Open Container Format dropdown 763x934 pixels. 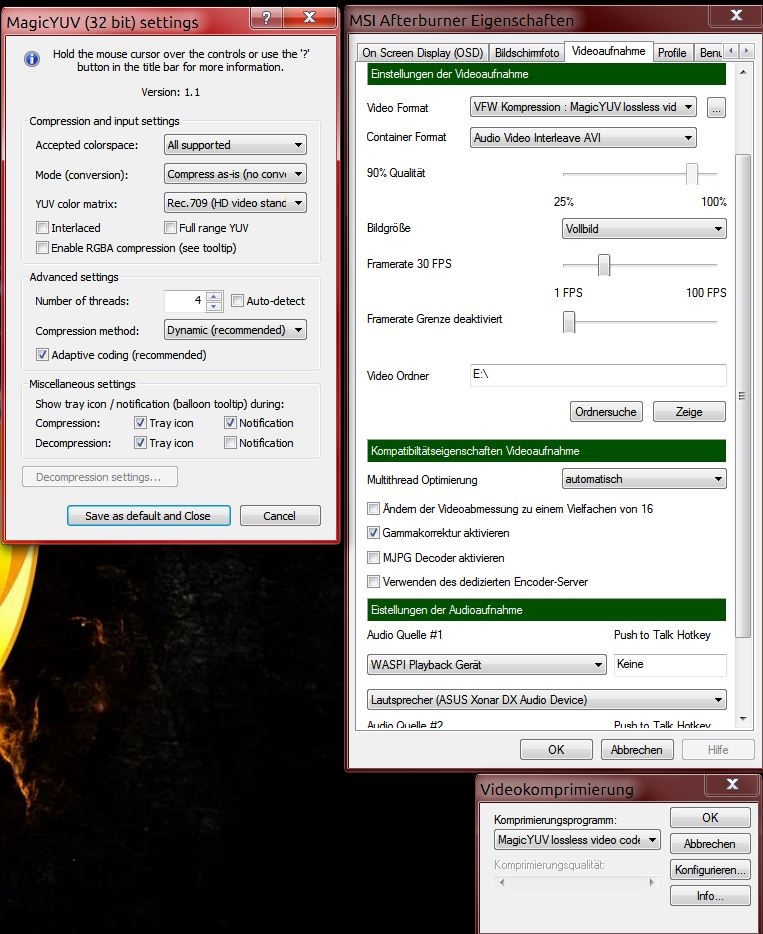[583, 138]
